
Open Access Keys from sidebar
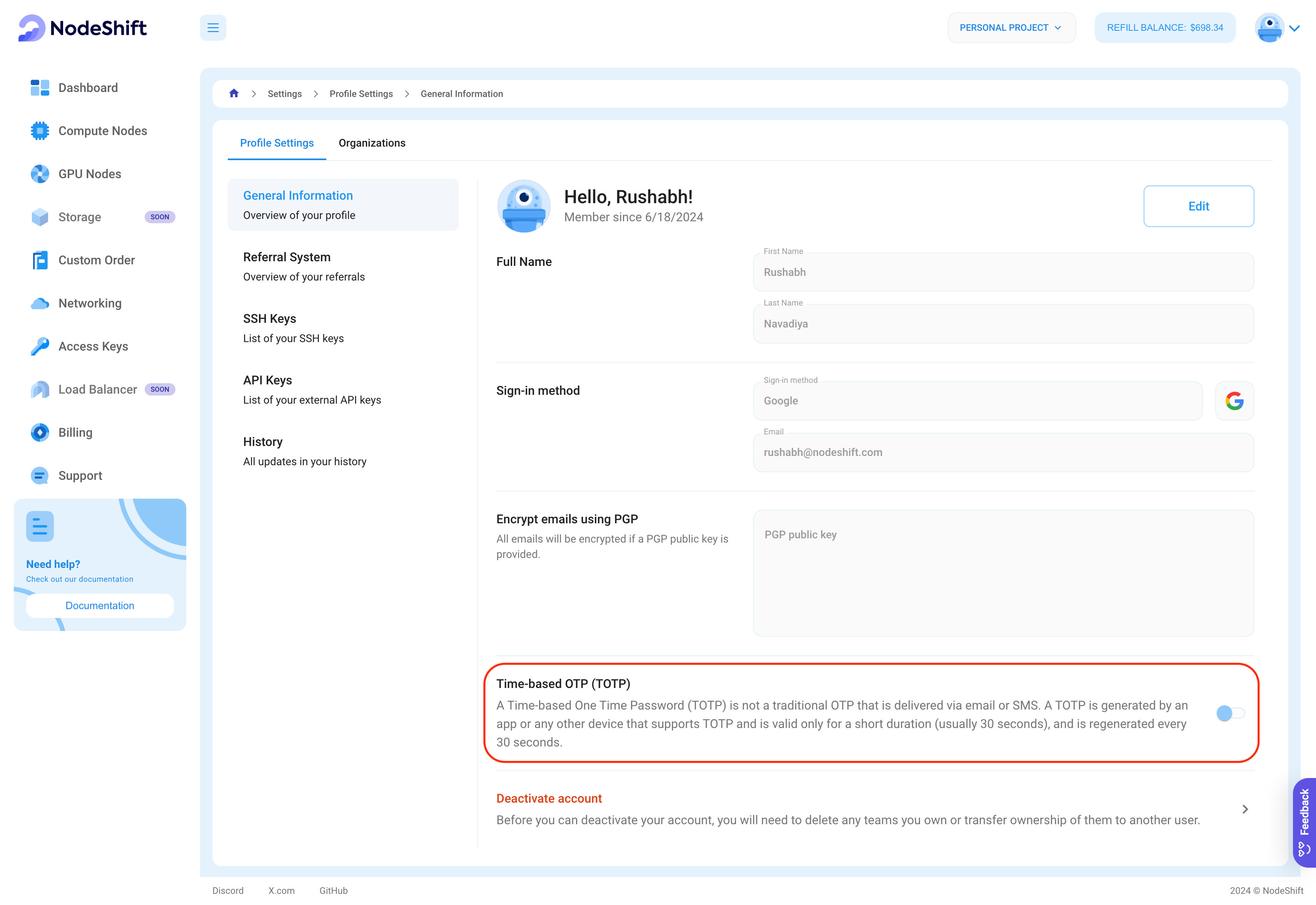click(93, 346)
